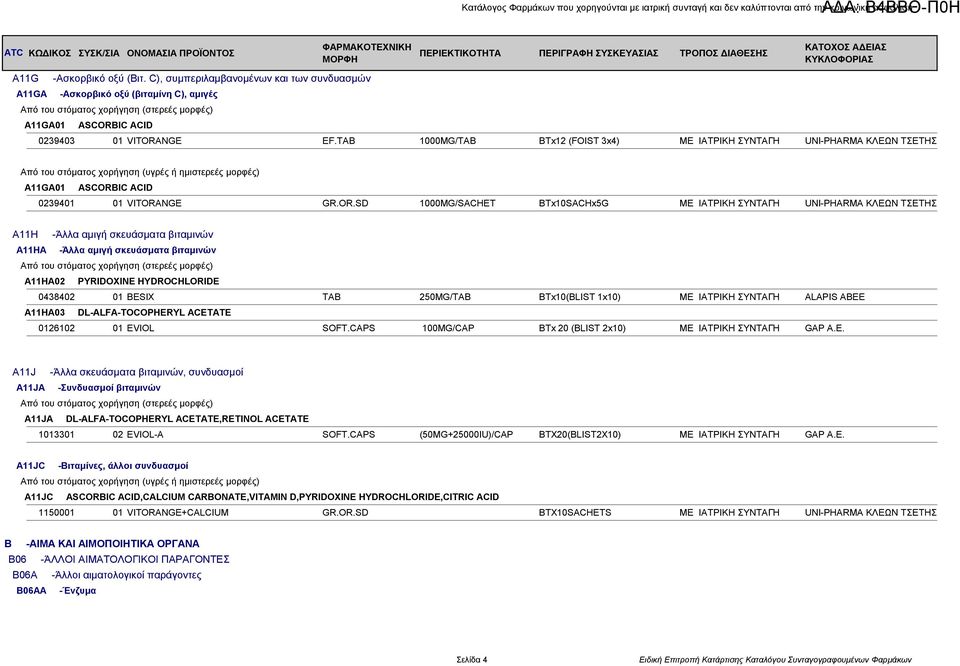Select the B06A Άλλοι αιματολογικοί παράγοντες heading

tap(107, 575)
